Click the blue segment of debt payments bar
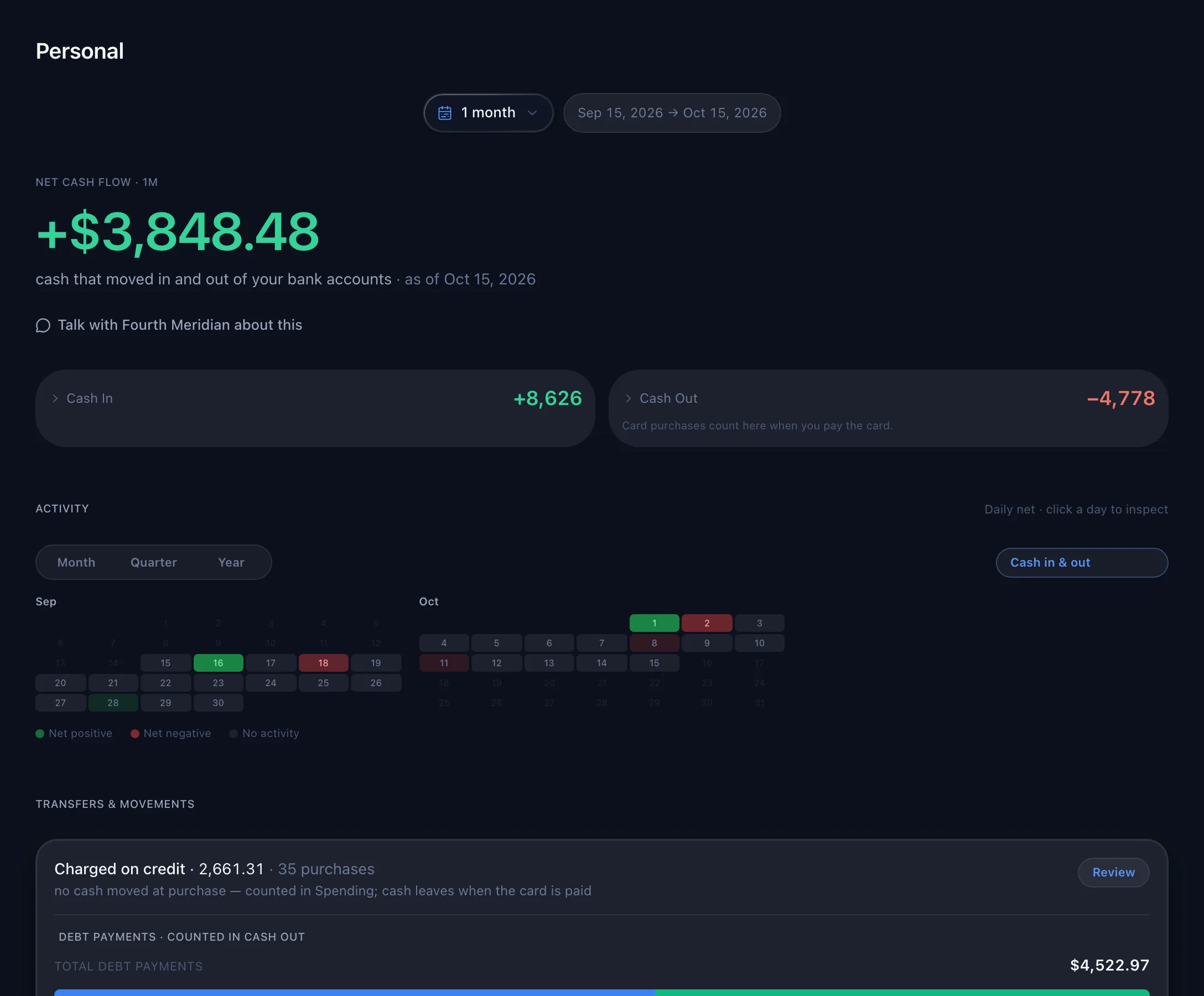1204x996 pixels. 355,993
